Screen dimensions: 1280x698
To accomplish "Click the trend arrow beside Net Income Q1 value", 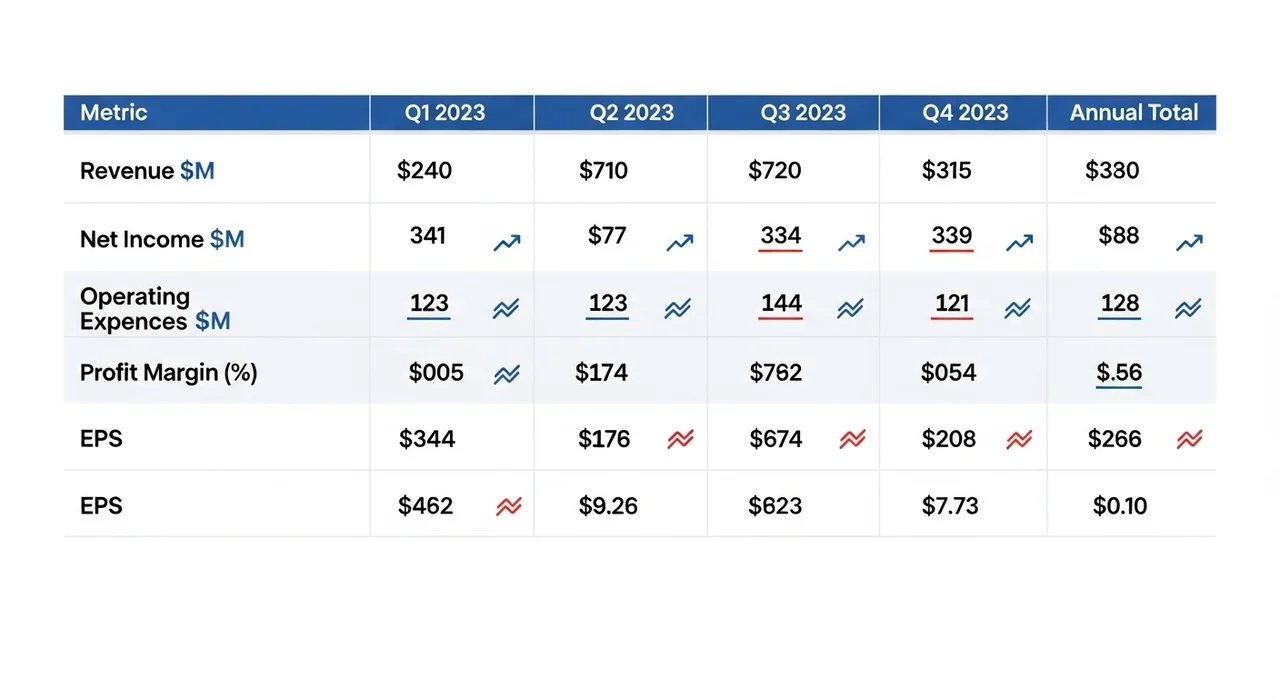I will click(x=507, y=242).
